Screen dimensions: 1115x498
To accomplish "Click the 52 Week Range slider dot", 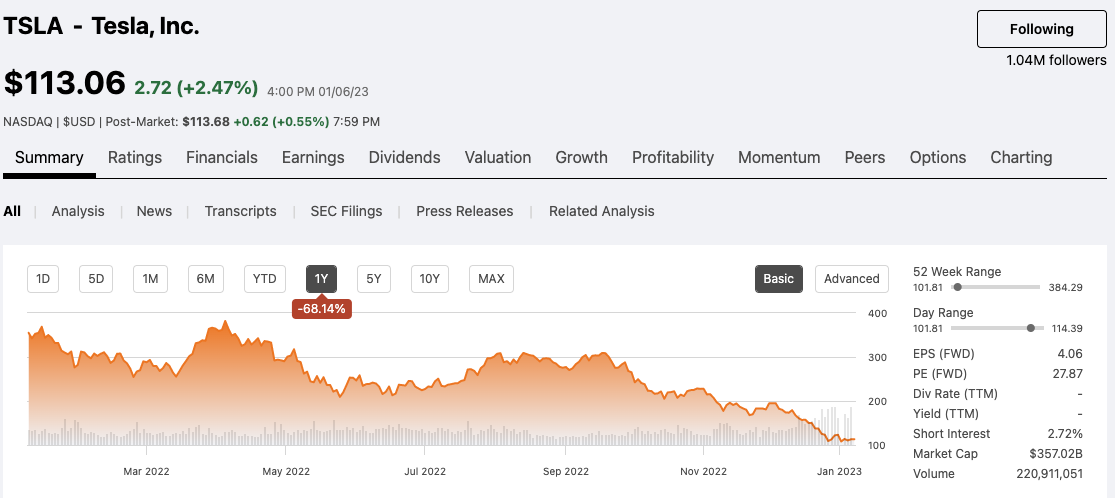I will [x=958, y=287].
